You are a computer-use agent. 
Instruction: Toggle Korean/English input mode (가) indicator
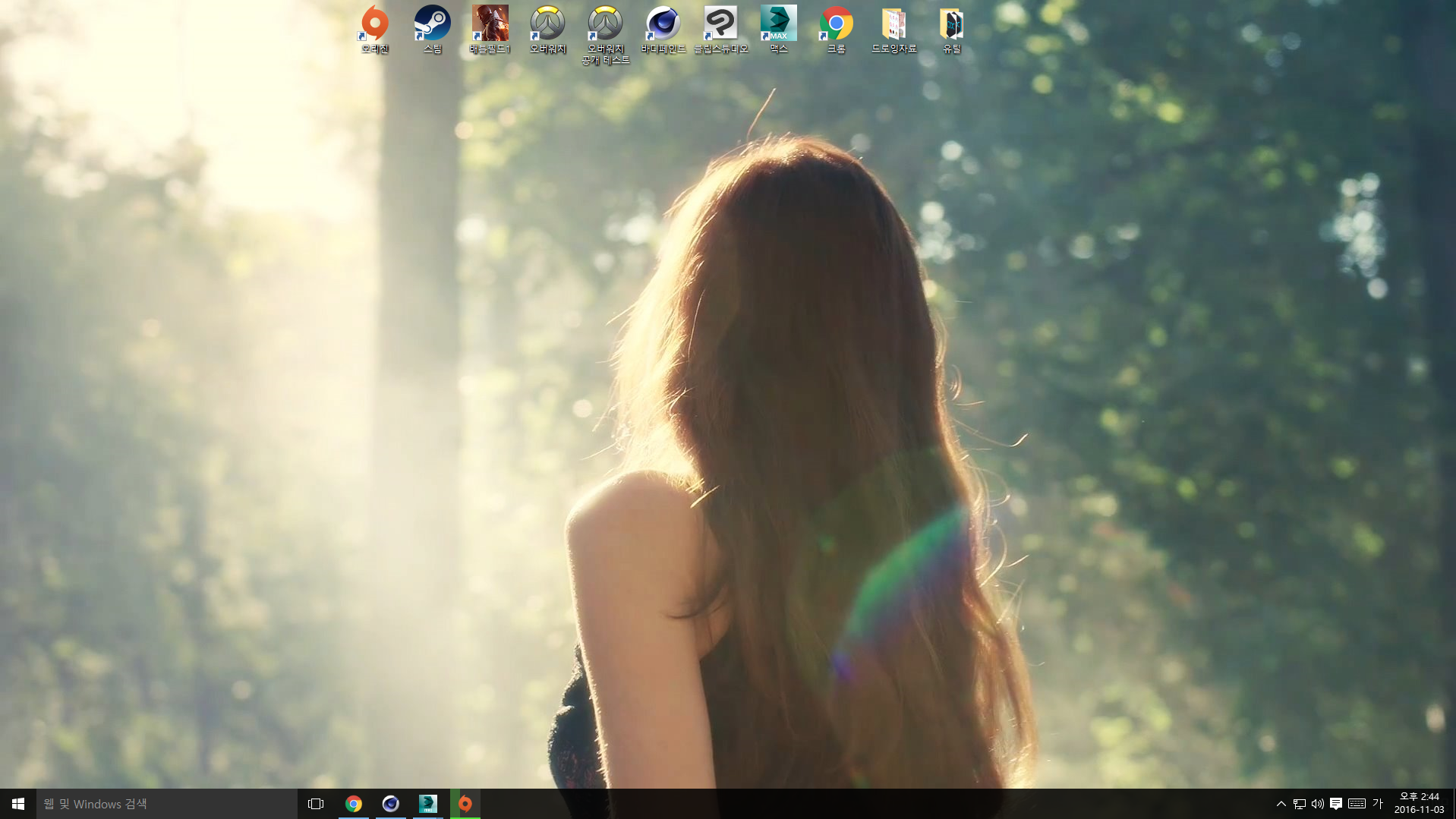[x=1377, y=803]
